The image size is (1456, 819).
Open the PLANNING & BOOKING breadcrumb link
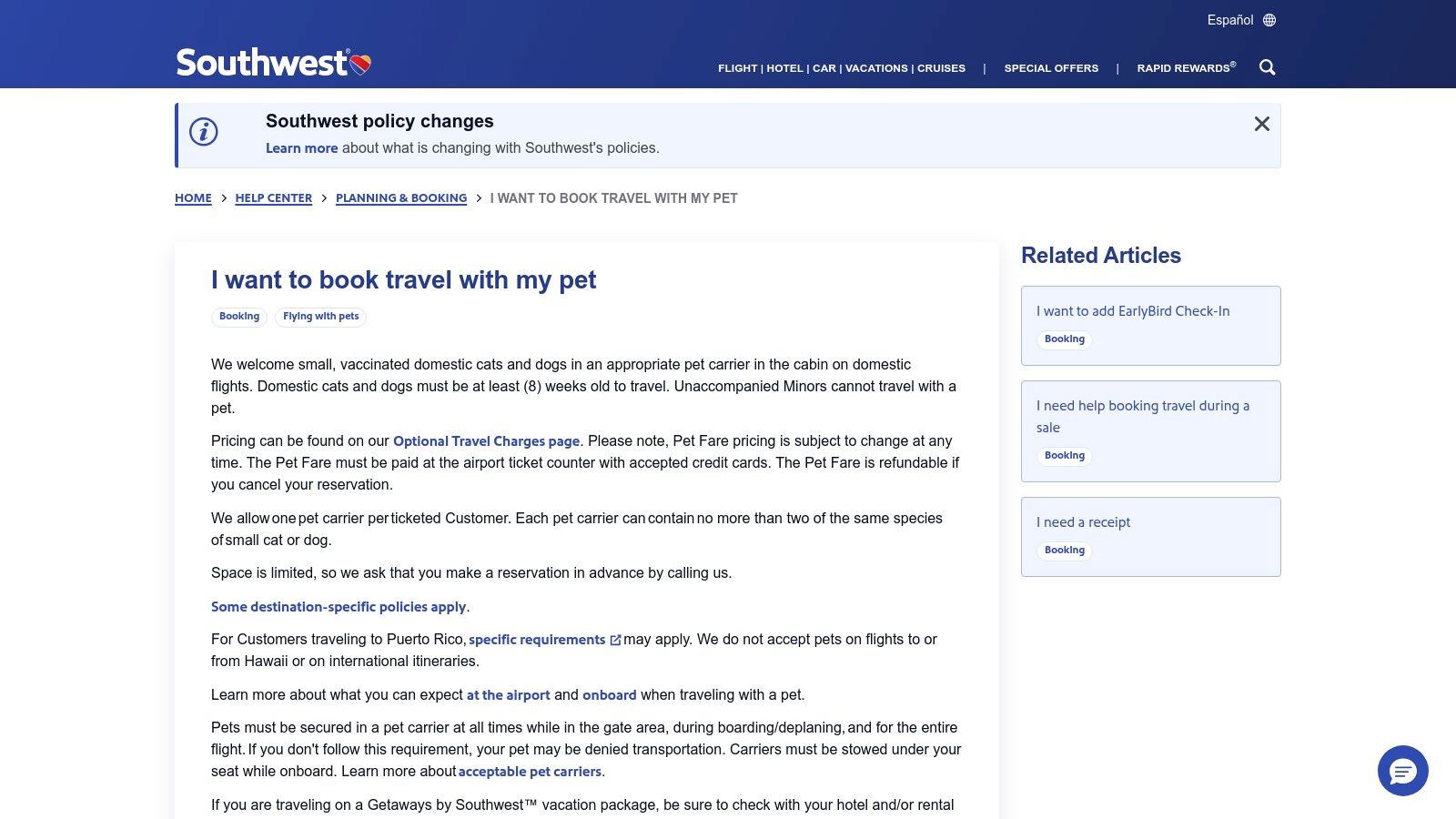click(401, 197)
